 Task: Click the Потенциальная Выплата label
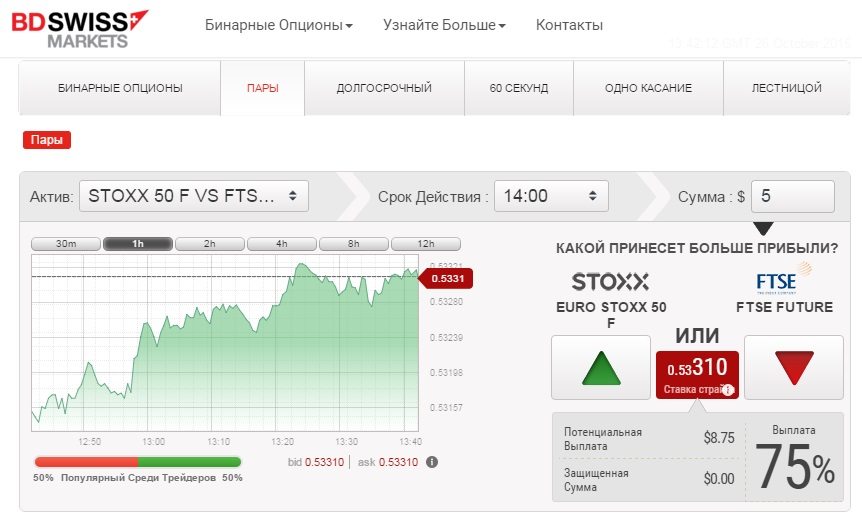tap(603, 439)
